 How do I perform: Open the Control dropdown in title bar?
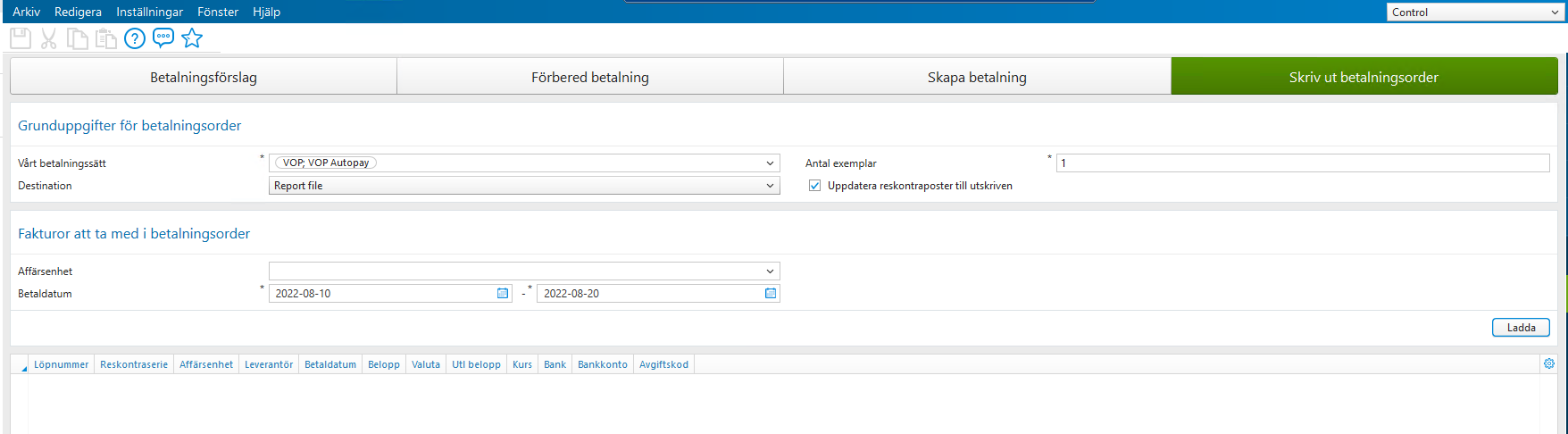pos(1474,12)
